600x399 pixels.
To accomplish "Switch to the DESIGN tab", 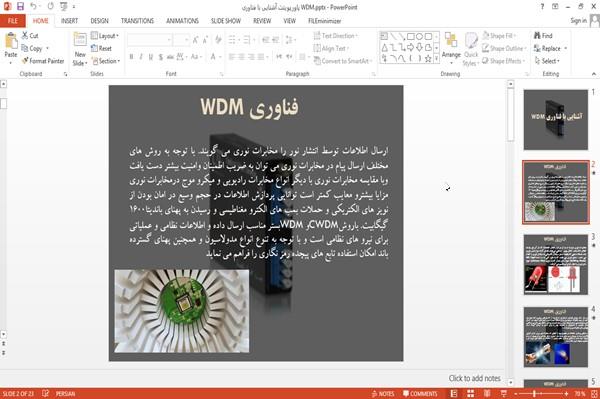I will coord(99,21).
